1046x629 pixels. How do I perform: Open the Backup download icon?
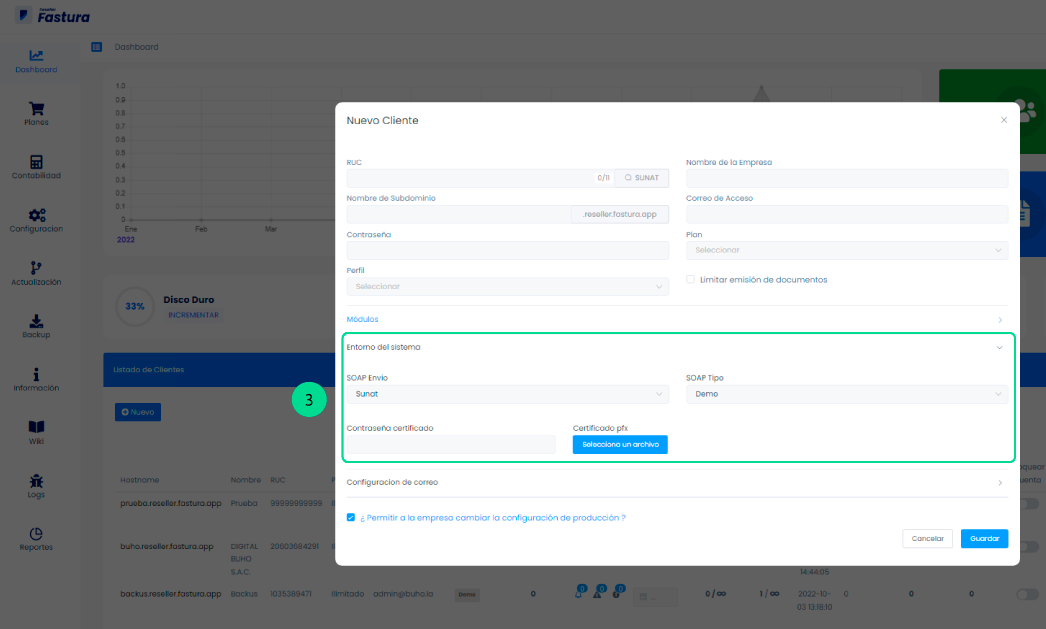[36, 321]
